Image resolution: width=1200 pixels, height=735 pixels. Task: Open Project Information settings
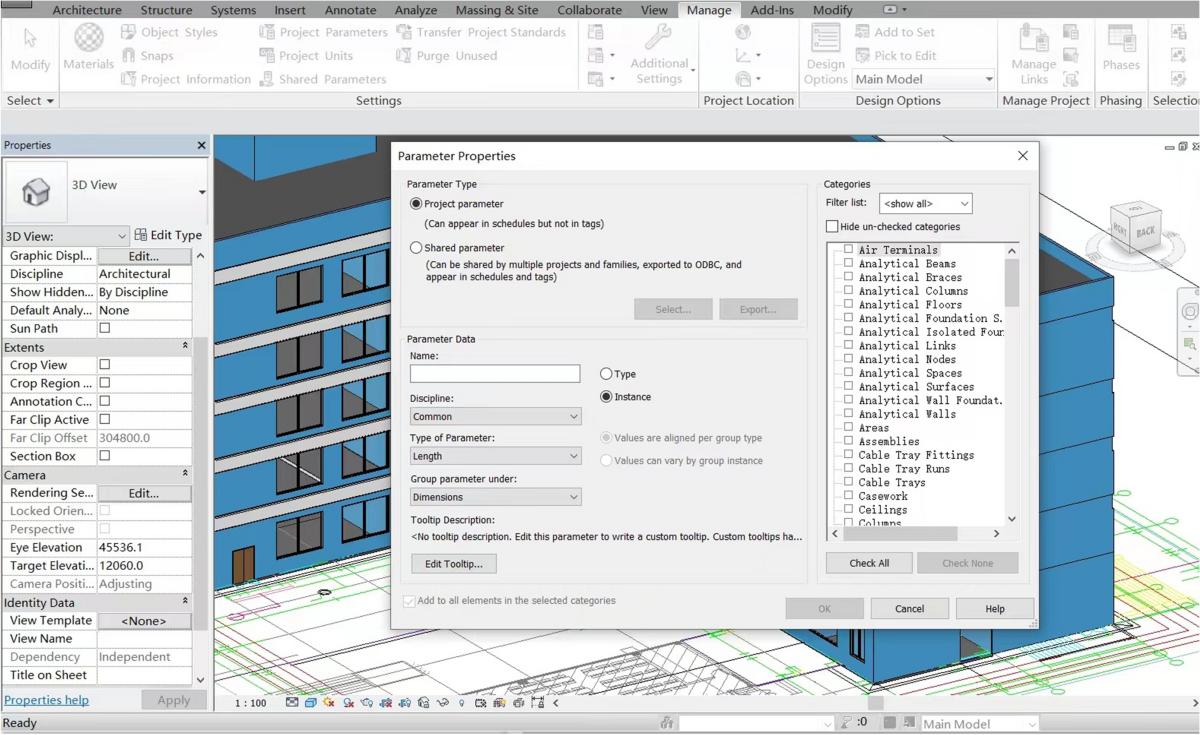(x=186, y=79)
